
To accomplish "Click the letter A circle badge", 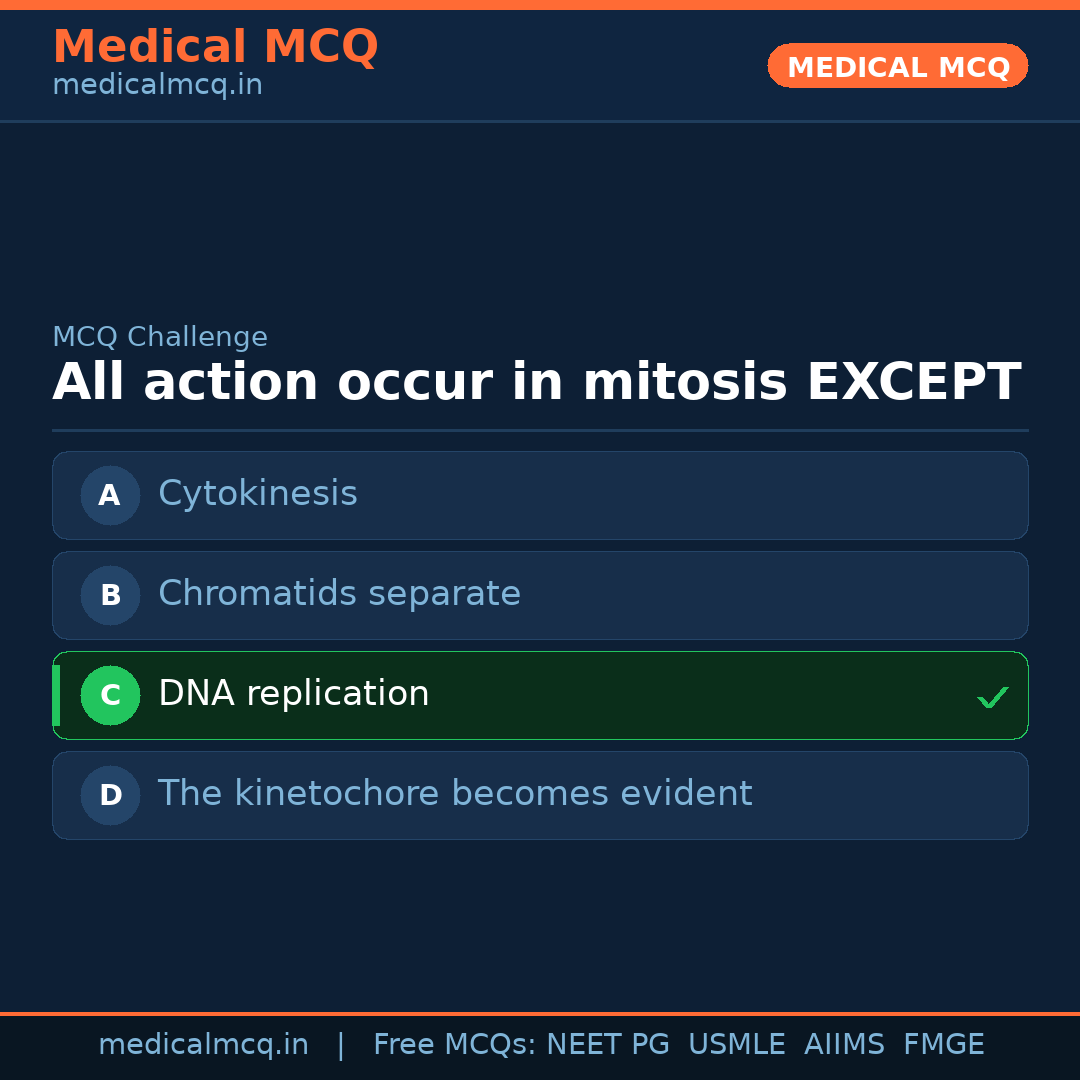I will pyautogui.click(x=110, y=495).
